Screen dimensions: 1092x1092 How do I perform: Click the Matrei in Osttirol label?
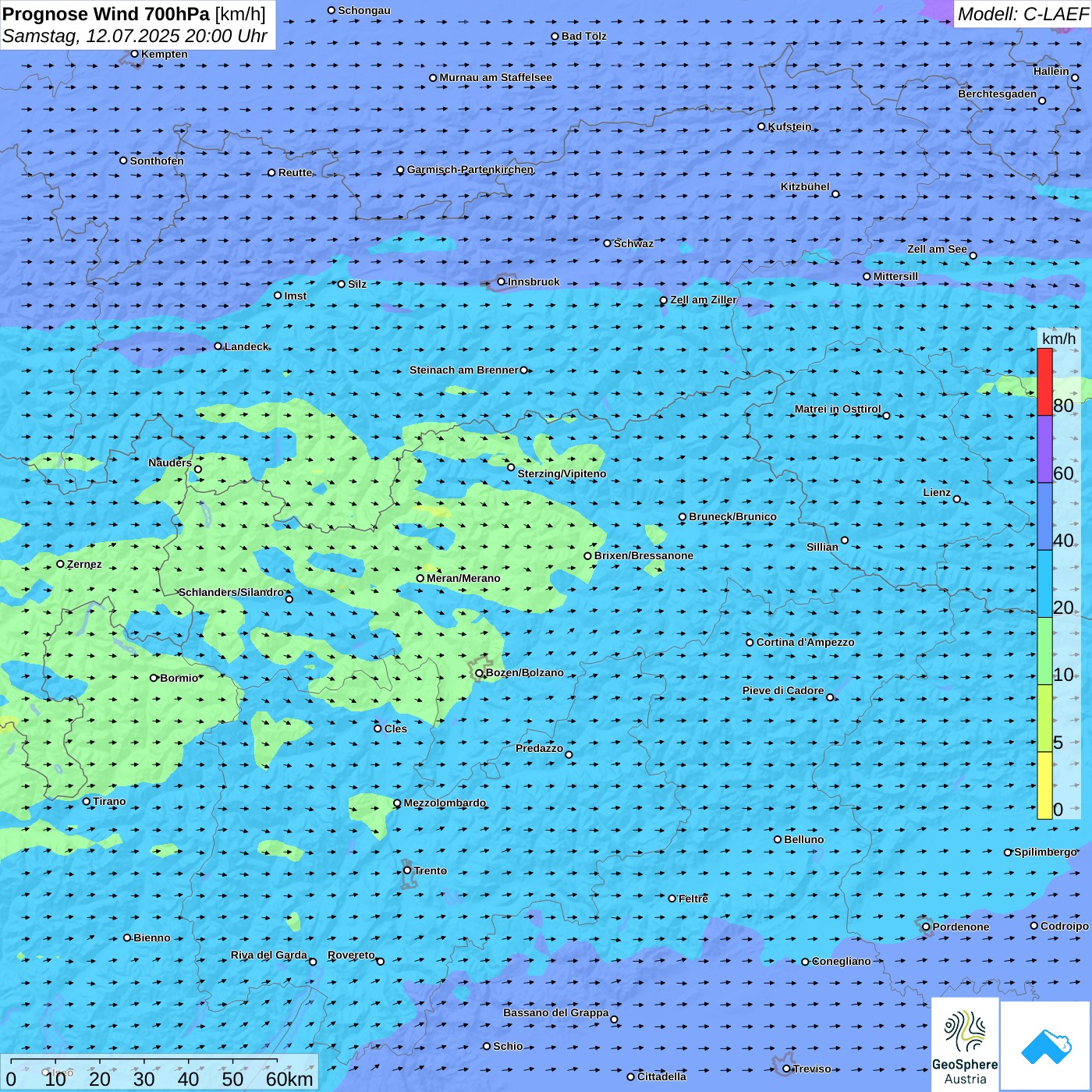(837, 409)
